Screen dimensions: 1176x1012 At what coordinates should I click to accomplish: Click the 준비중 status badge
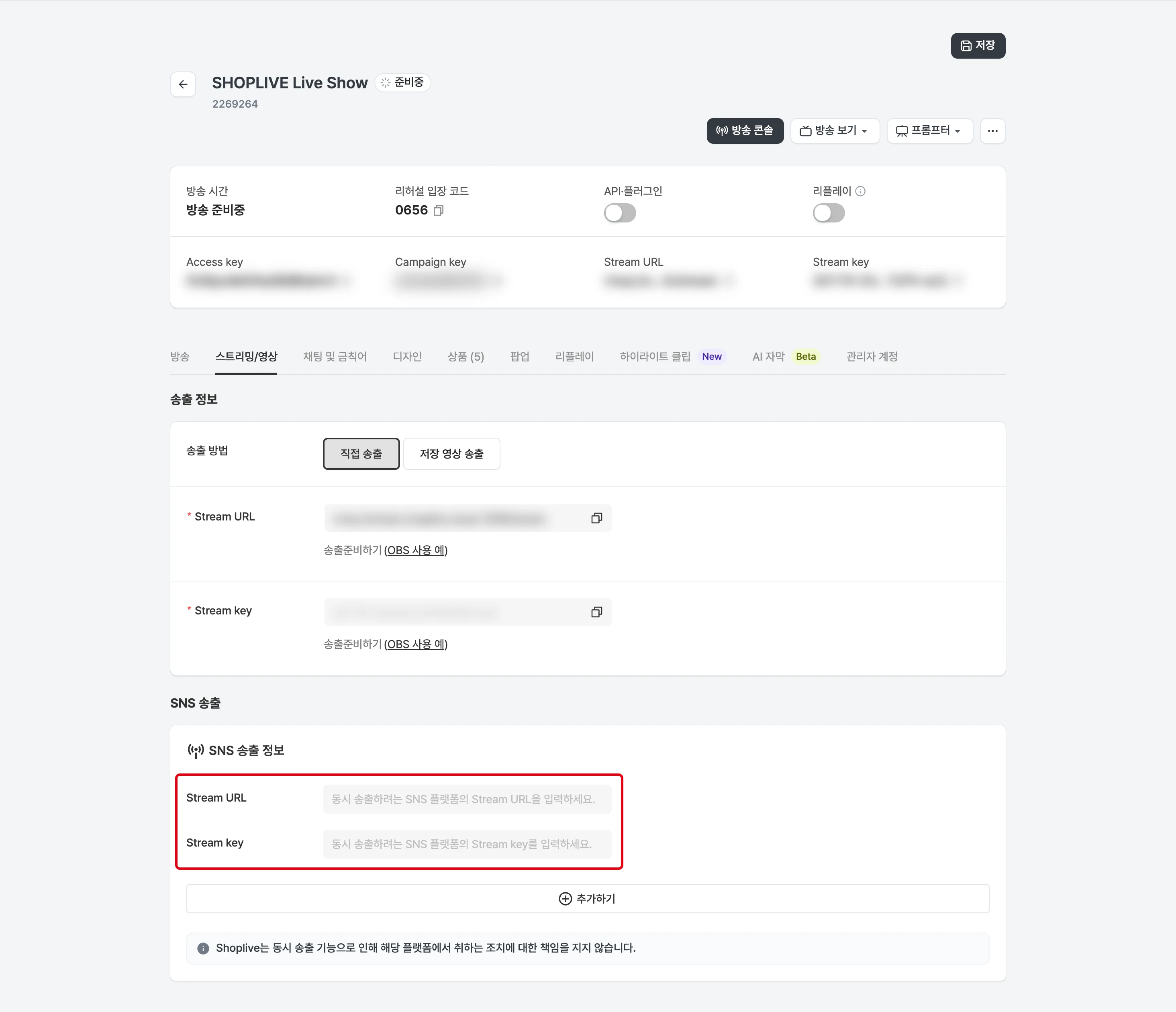[402, 83]
